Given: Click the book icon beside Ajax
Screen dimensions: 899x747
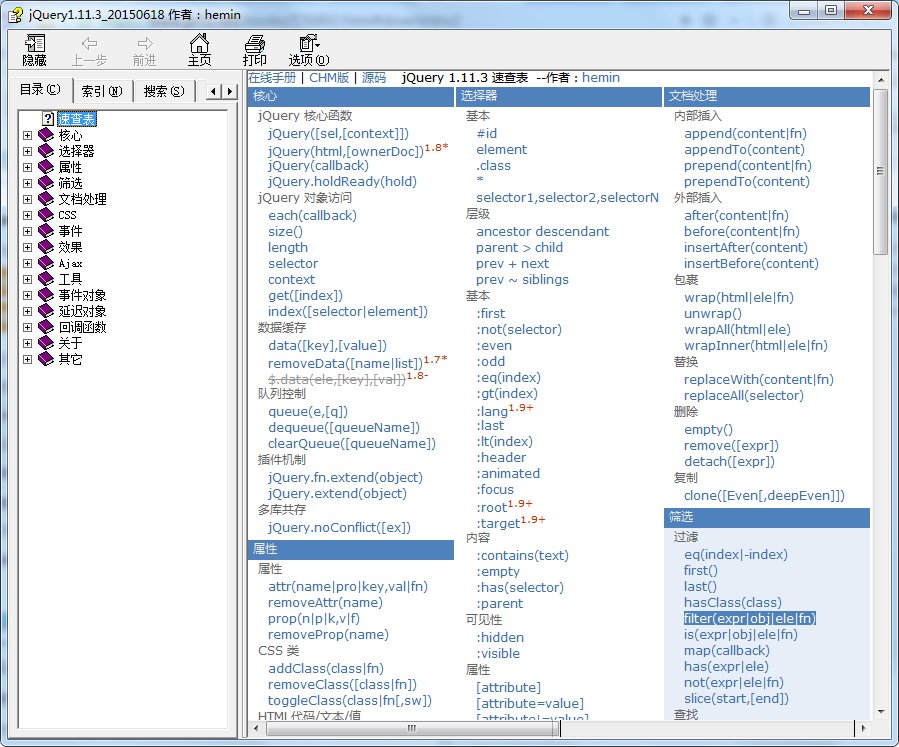Looking at the screenshot, I should (x=46, y=263).
